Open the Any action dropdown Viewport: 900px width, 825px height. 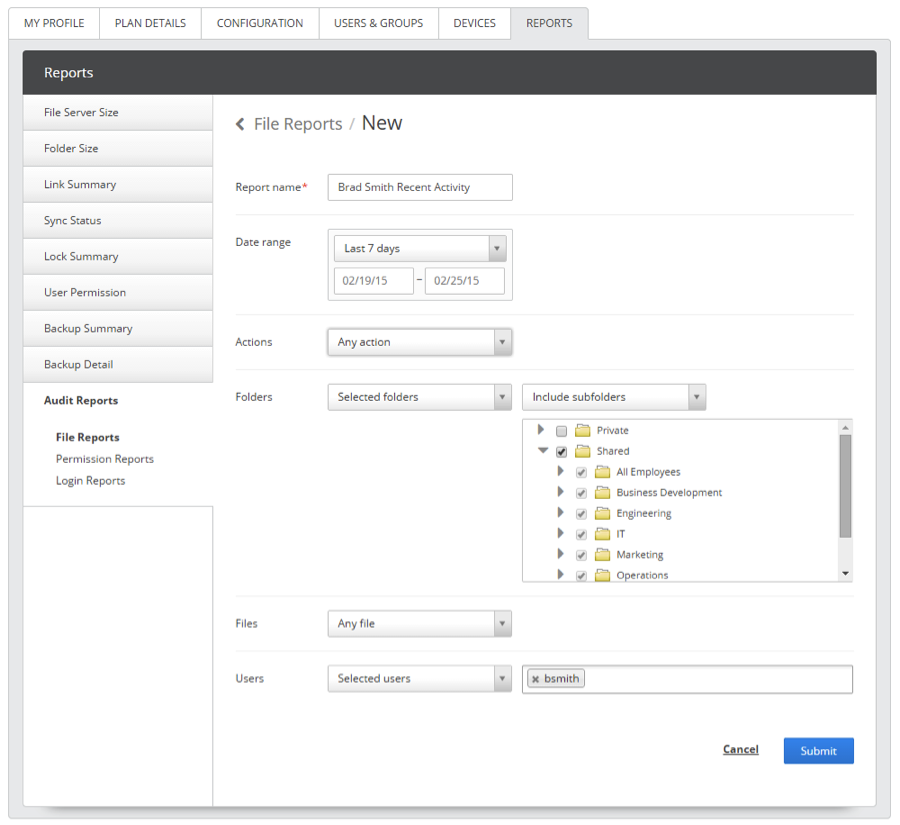[420, 342]
